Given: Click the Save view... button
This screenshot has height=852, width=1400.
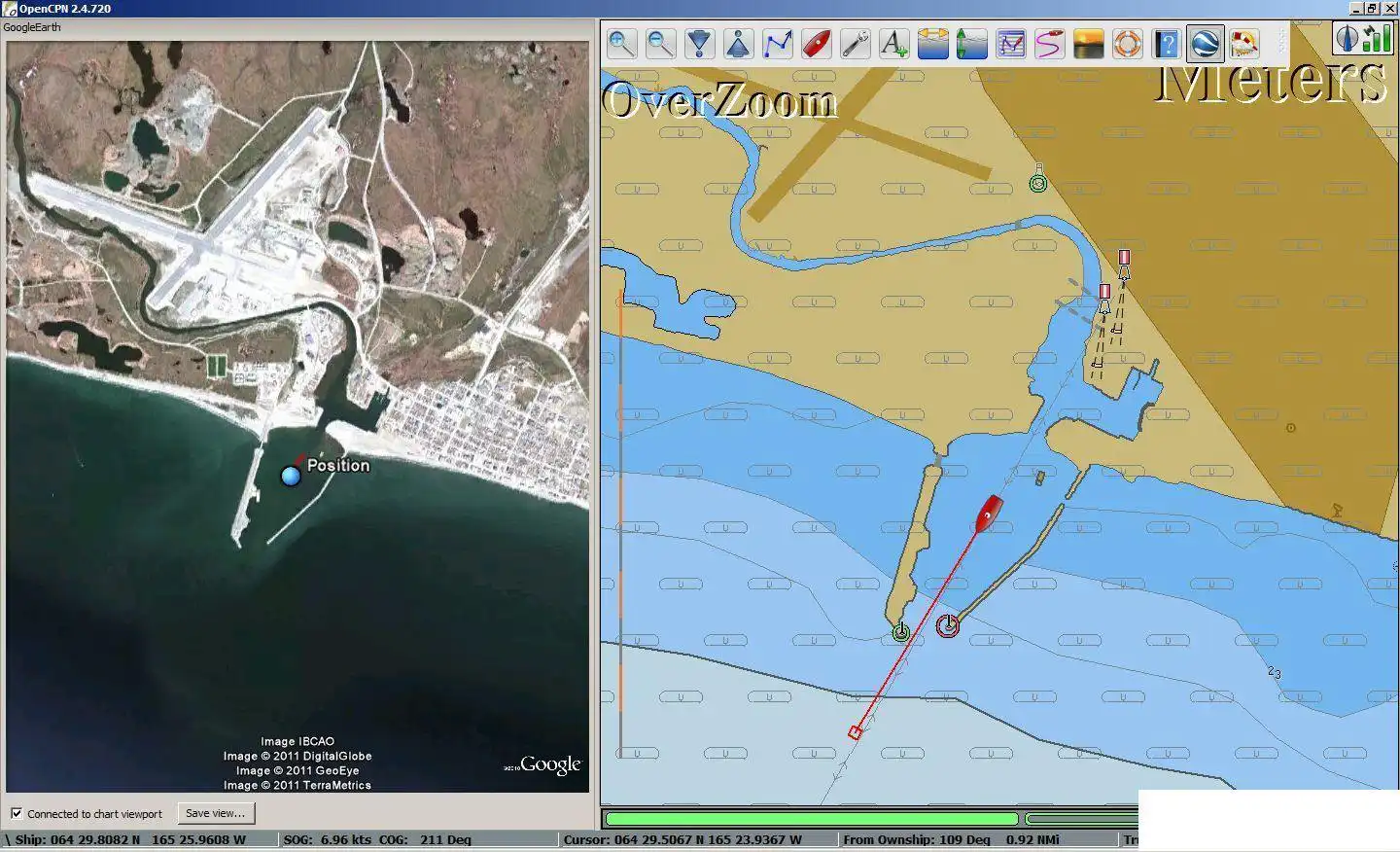Looking at the screenshot, I should 216,813.
